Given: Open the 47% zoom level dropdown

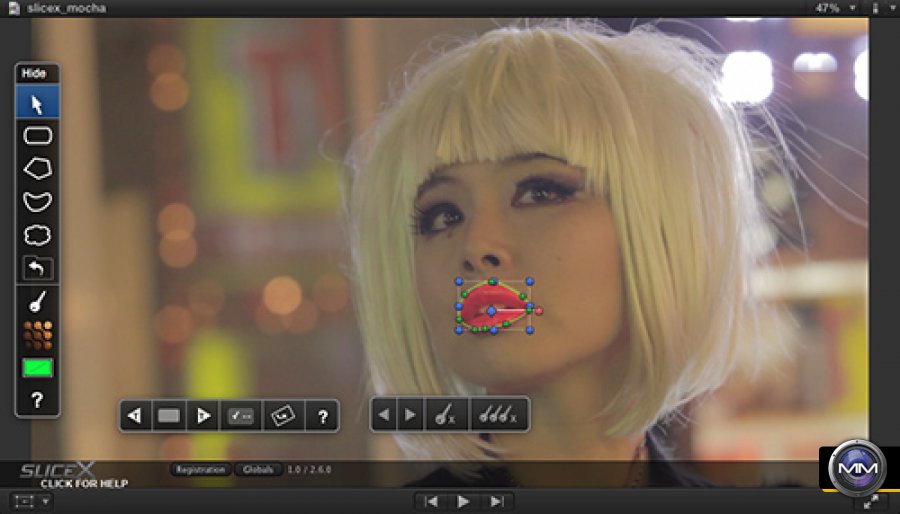Looking at the screenshot, I should (840, 7).
